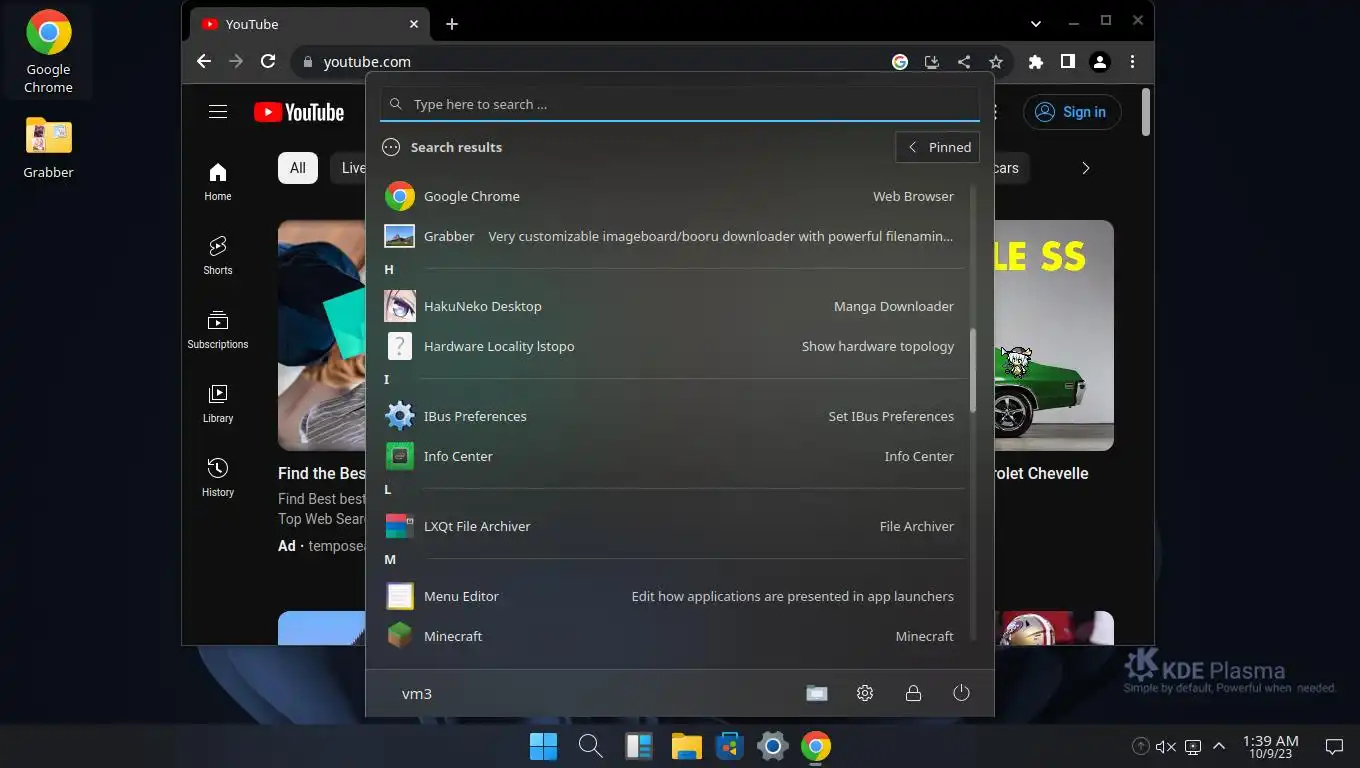Open notifications icon in tray
The height and width of the screenshot is (768, 1360).
tap(1334, 746)
